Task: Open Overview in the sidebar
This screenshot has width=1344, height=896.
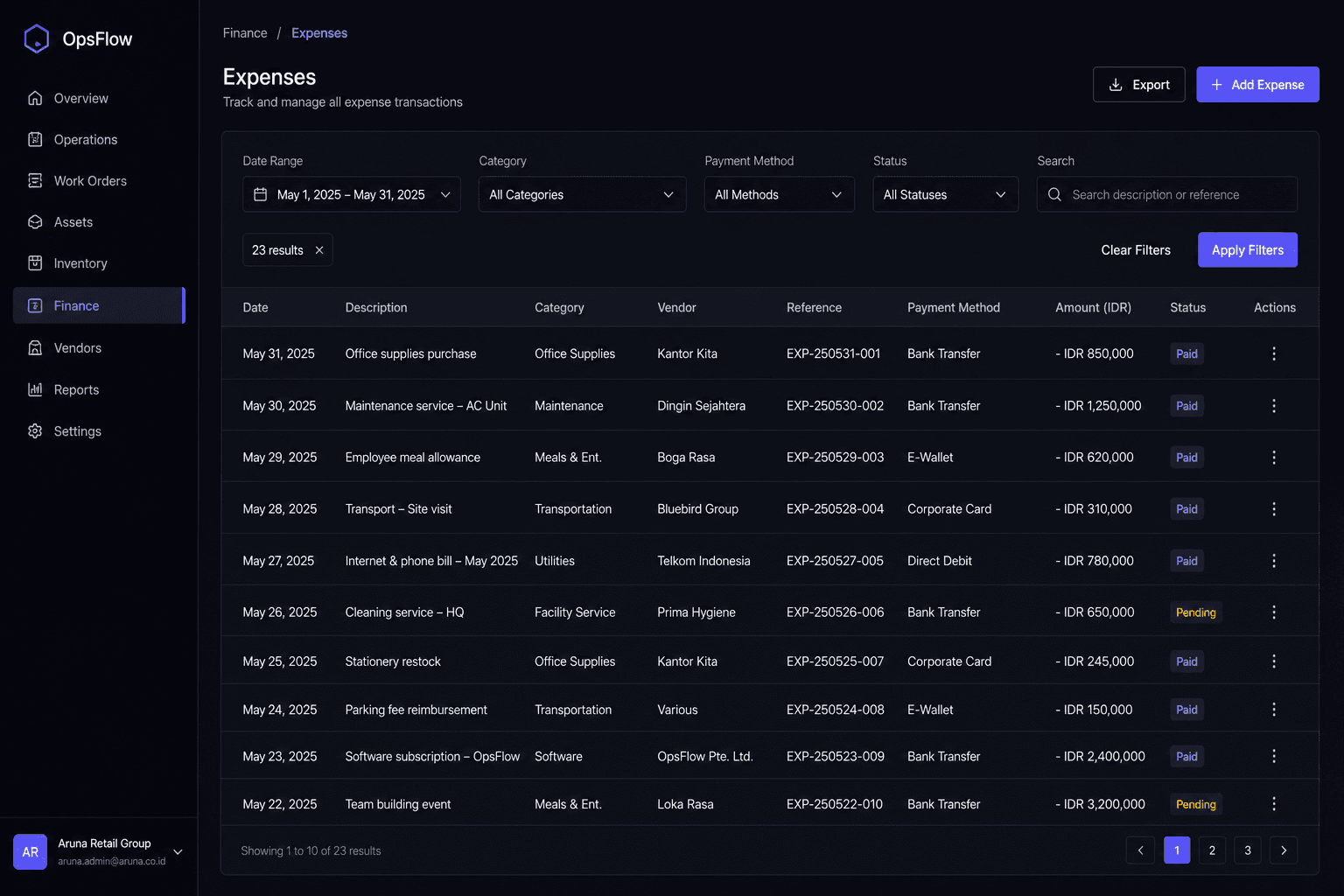Action: pyautogui.click(x=99, y=98)
